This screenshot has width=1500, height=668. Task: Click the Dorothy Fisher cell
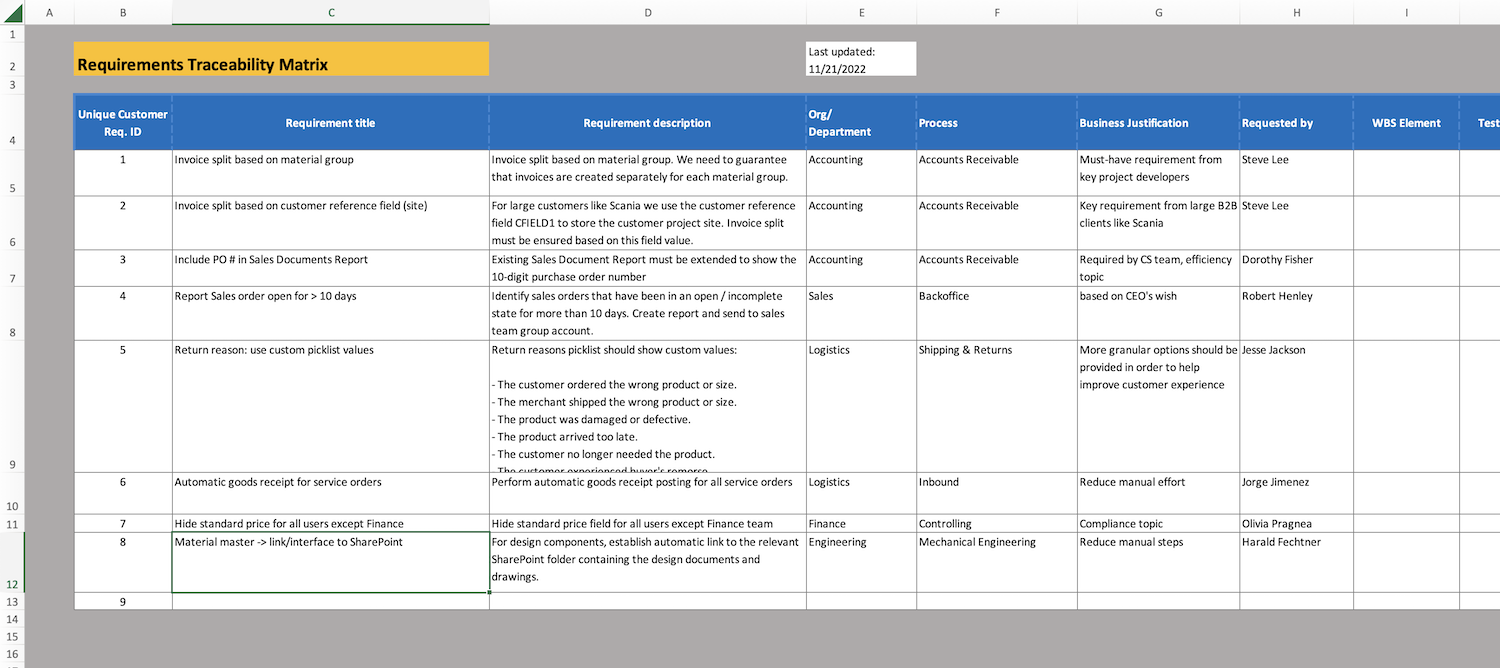coord(1296,268)
